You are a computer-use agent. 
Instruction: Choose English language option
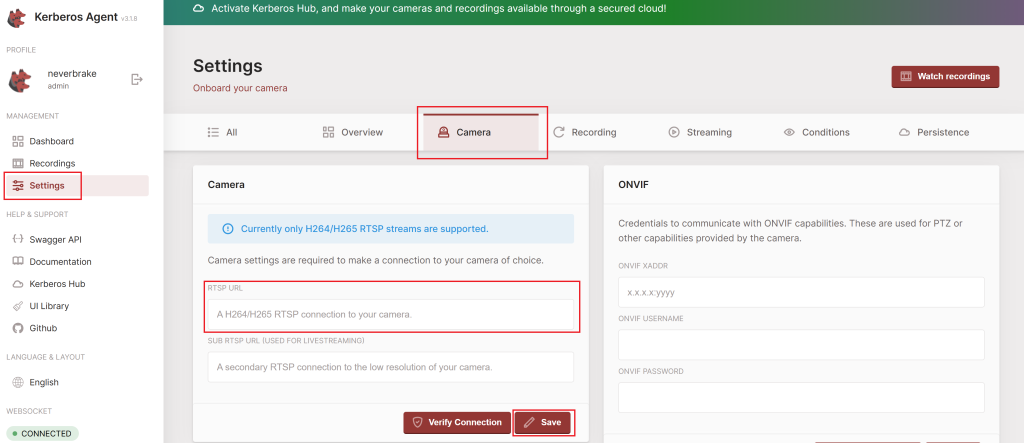coord(44,382)
